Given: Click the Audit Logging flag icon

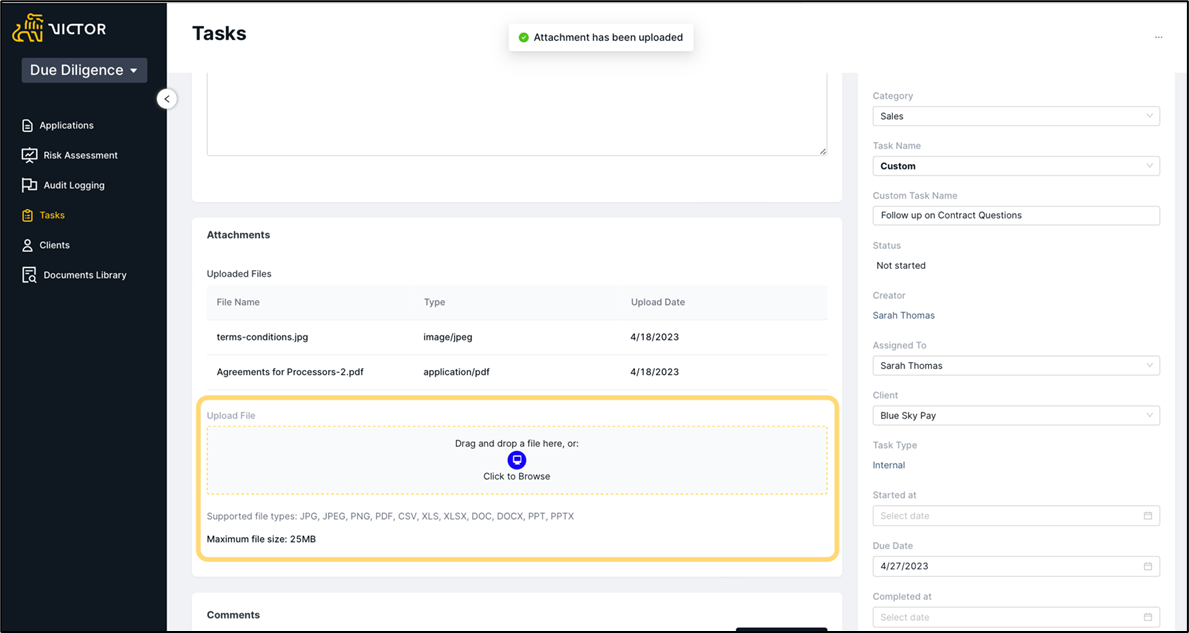Looking at the screenshot, I should click(30, 185).
